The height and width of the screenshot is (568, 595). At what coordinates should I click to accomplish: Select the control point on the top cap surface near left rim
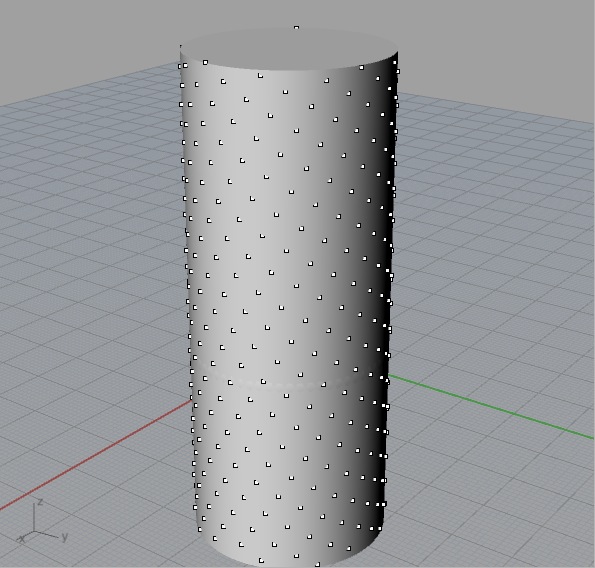205,62
